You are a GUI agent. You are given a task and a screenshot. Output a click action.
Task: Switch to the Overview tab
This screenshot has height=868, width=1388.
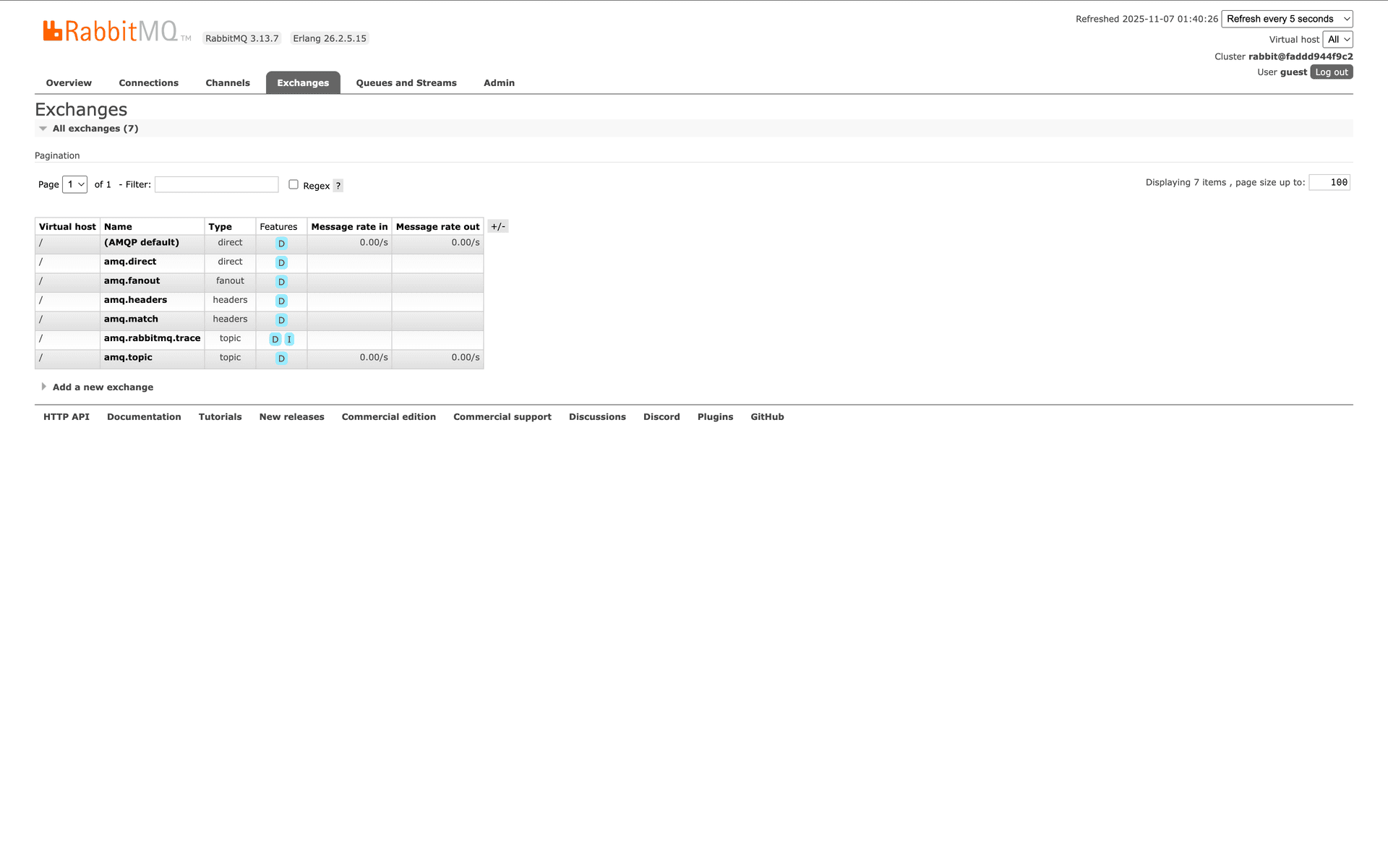(69, 82)
